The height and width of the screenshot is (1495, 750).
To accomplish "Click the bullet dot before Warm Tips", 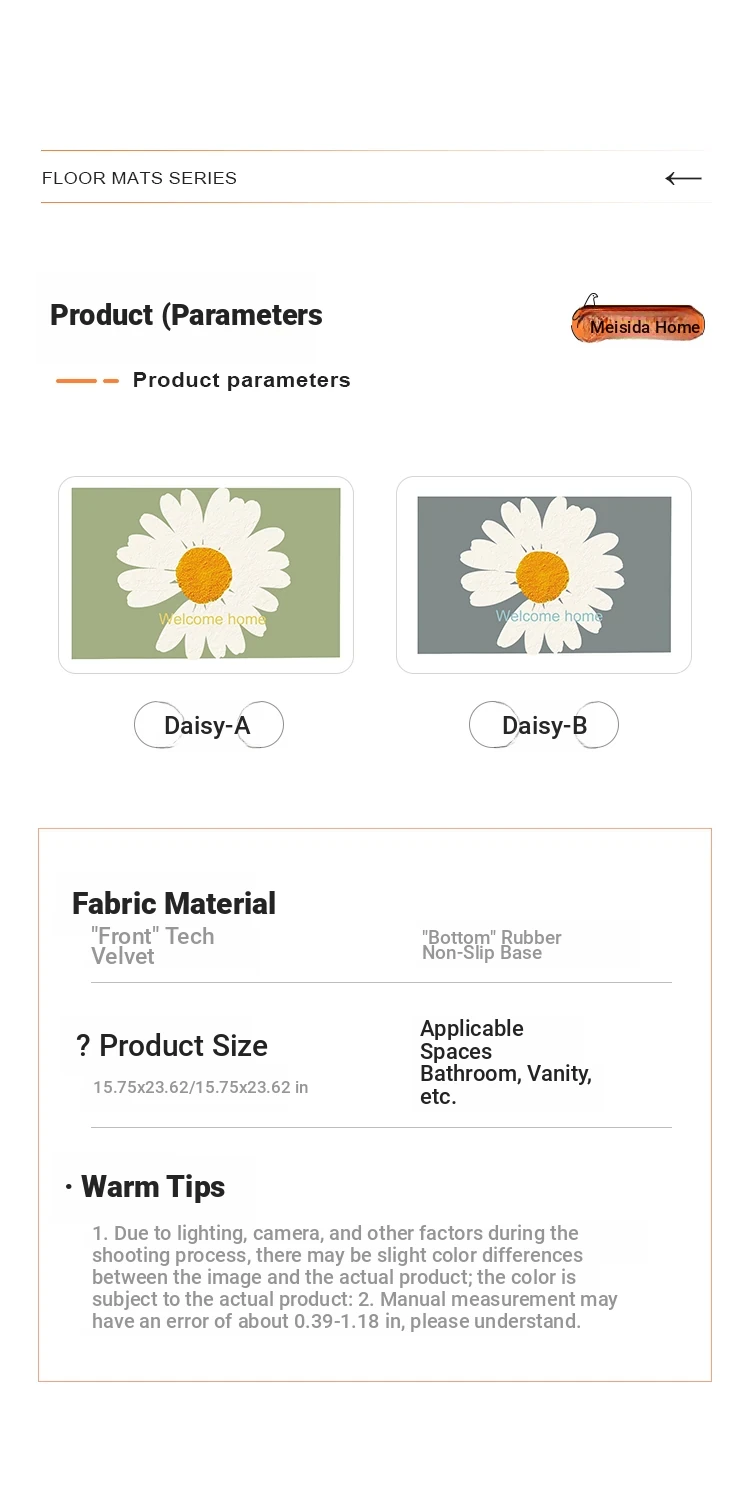I will [x=68, y=1188].
